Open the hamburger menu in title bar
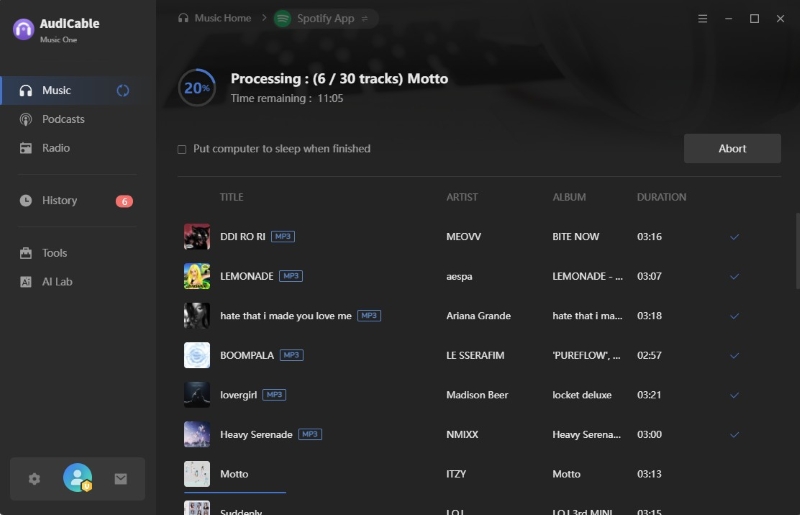800x515 pixels. coord(703,18)
